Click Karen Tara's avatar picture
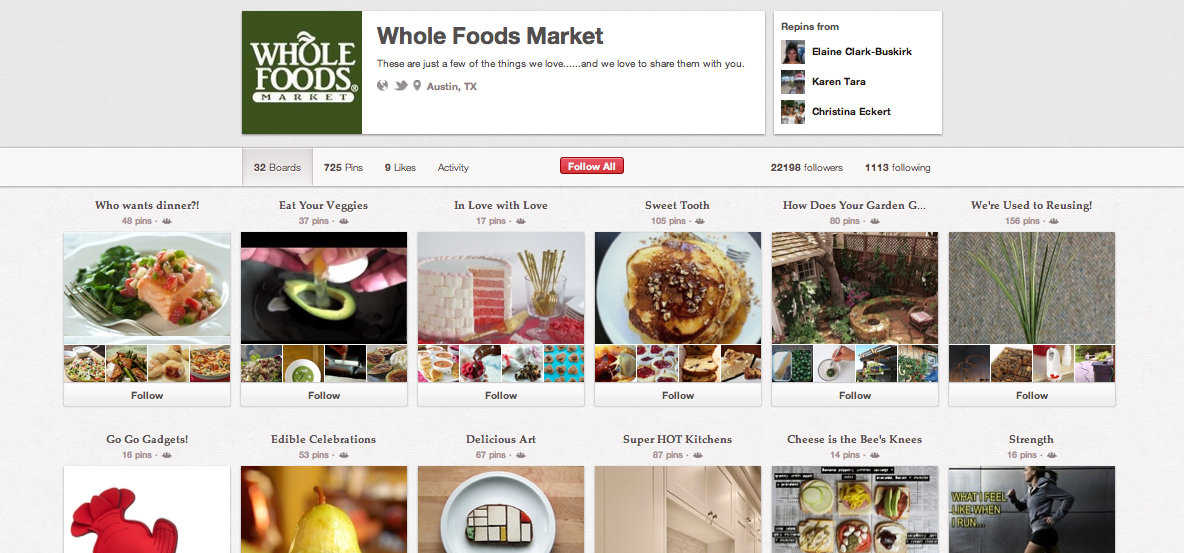Image resolution: width=1184 pixels, height=553 pixels. click(793, 82)
